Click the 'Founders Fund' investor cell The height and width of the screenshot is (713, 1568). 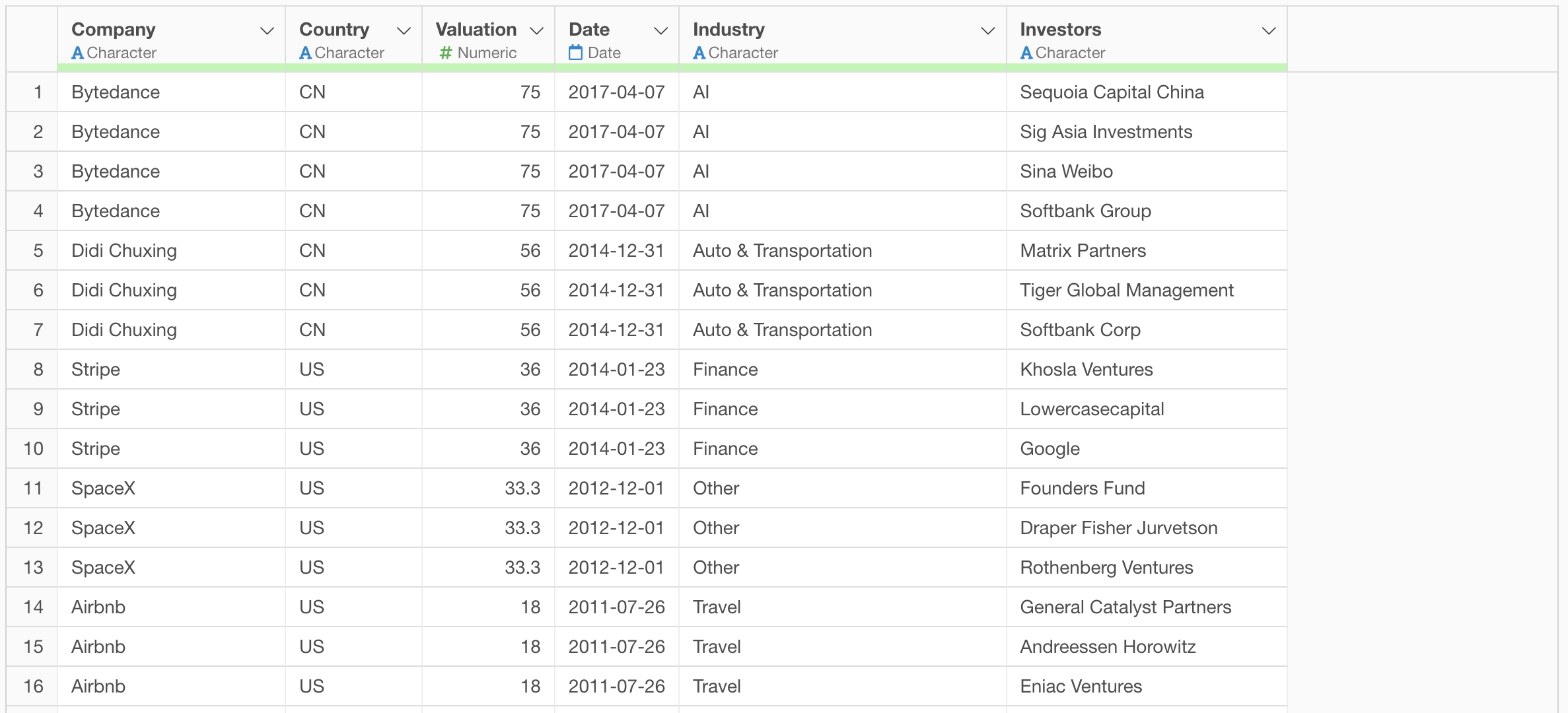[1147, 489]
